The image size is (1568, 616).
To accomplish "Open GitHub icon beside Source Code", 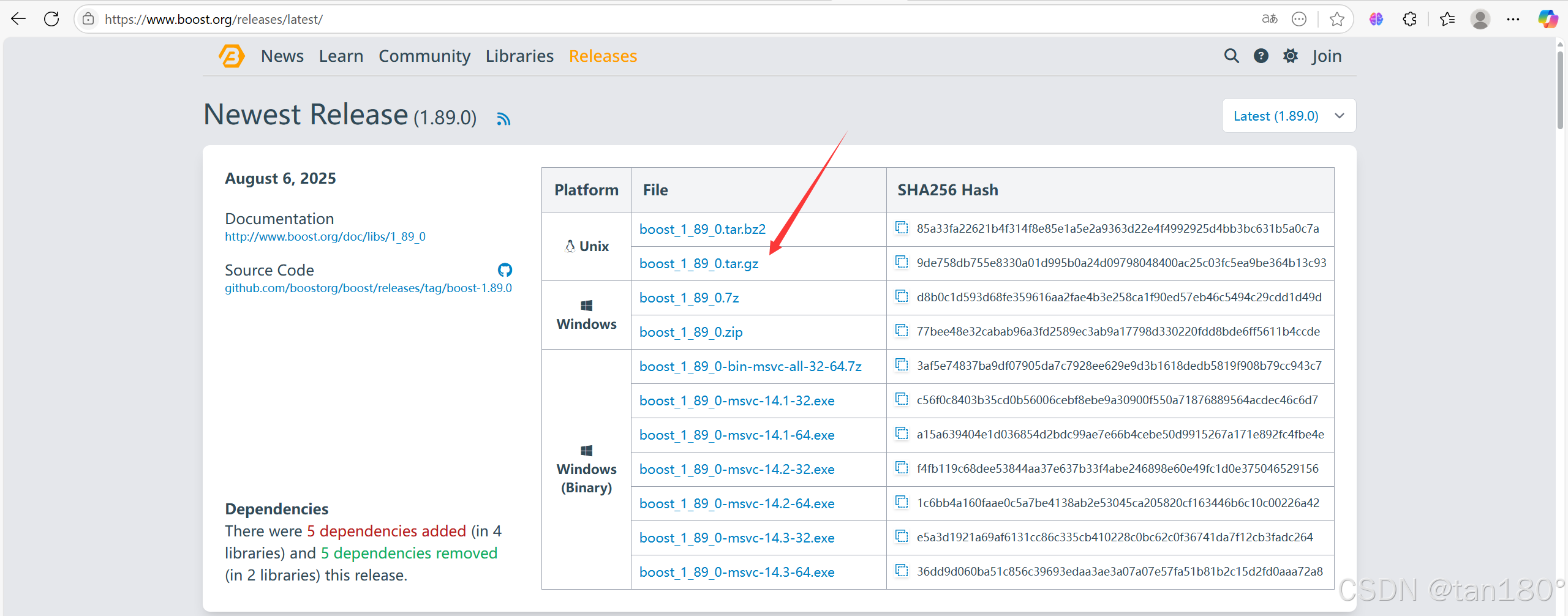I will pyautogui.click(x=505, y=269).
